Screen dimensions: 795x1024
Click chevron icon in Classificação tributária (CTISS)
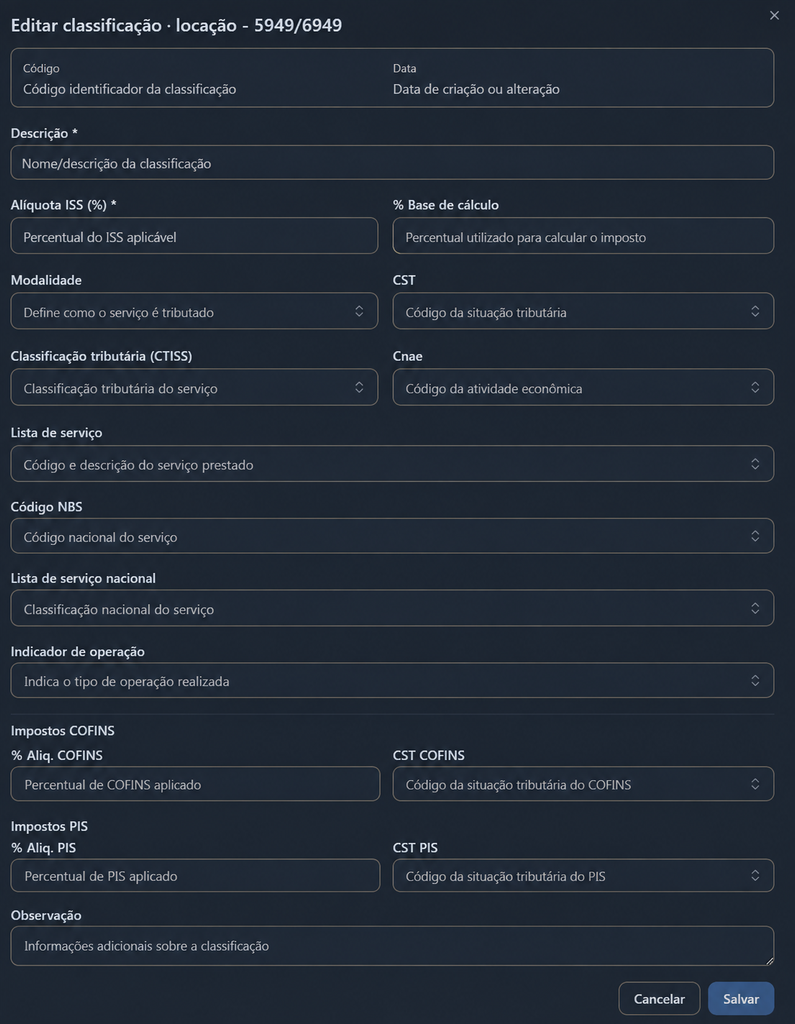[359, 387]
